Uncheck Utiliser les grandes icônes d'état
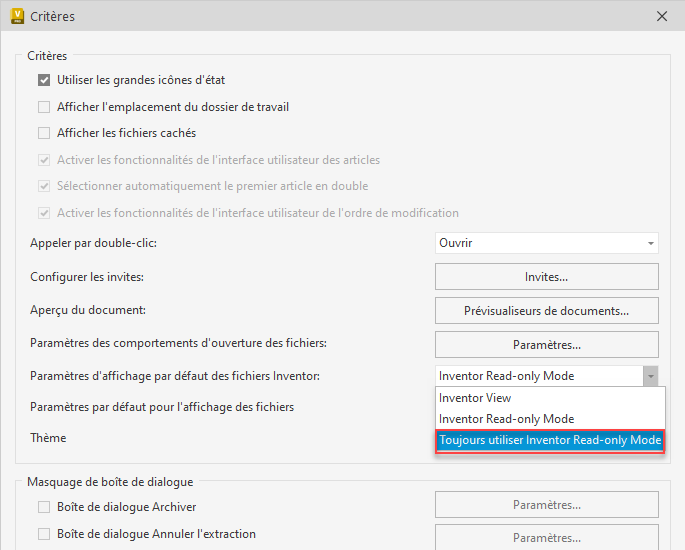This screenshot has width=685, height=550. point(44,80)
